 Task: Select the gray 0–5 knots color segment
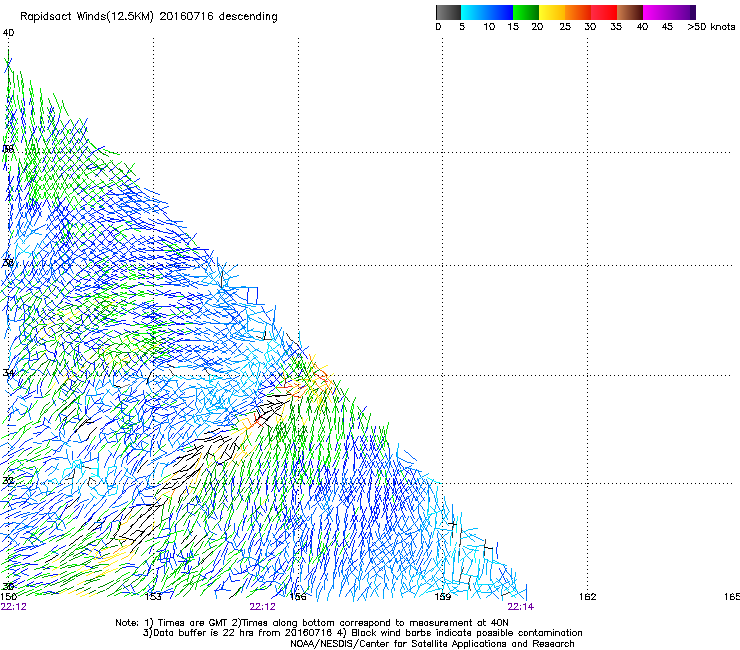[448, 12]
